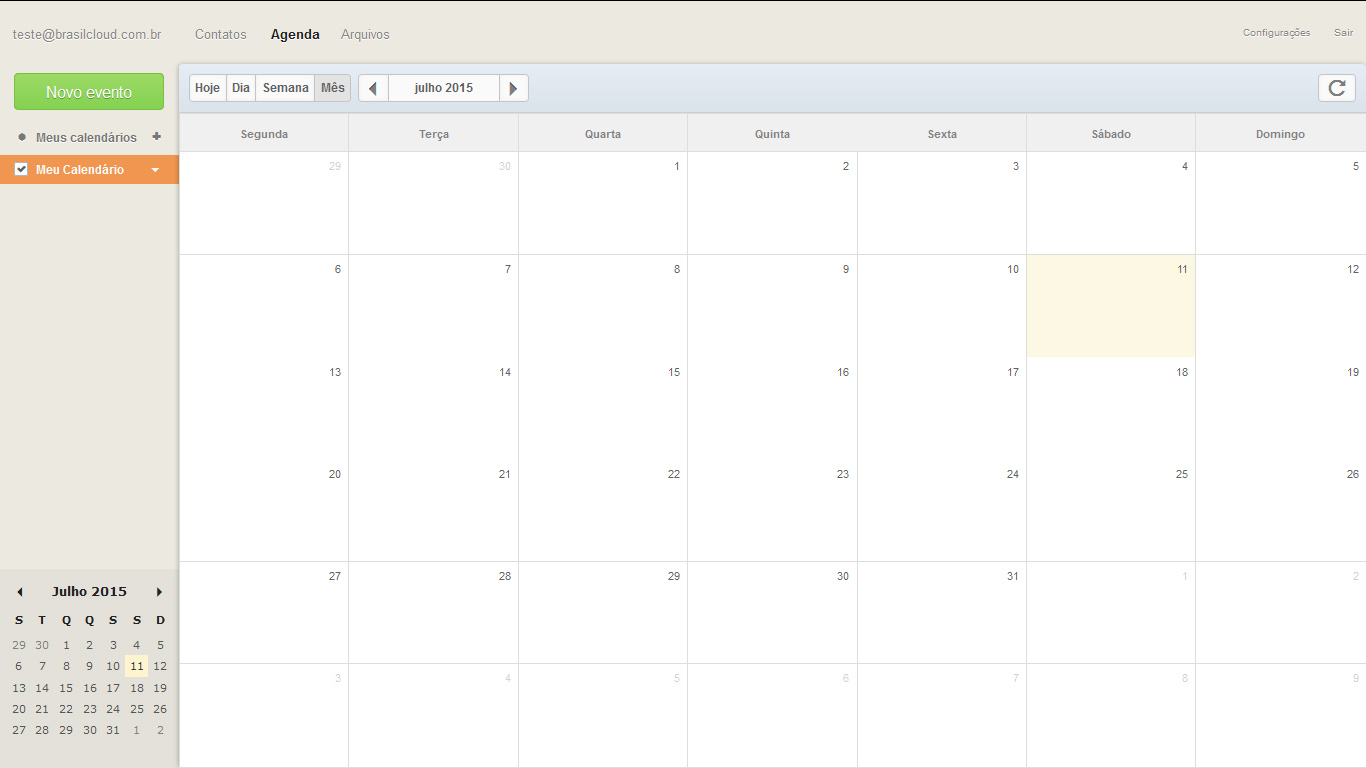Select day 7 of July in main calendar
Image resolution: width=1366 pixels, height=768 pixels.
[433, 306]
